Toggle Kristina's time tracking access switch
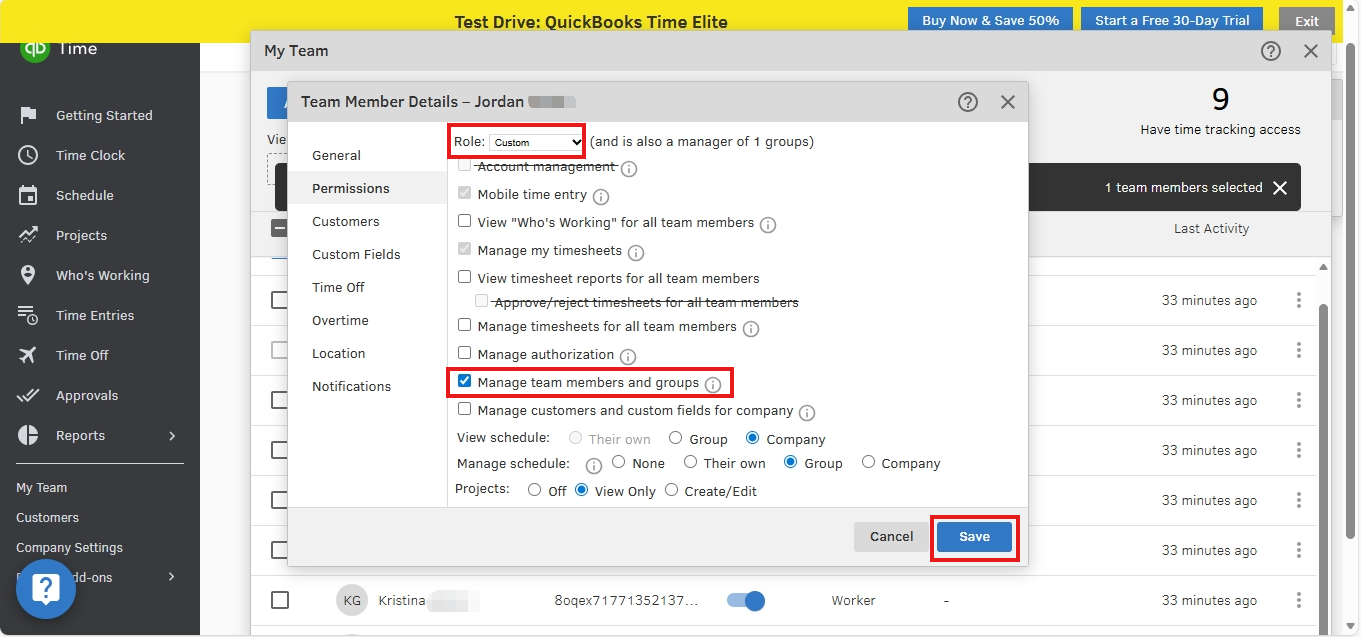 pyautogui.click(x=745, y=601)
